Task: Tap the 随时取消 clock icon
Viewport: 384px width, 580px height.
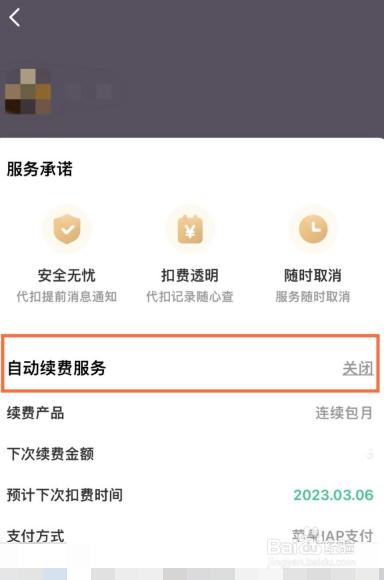Action: [313, 229]
